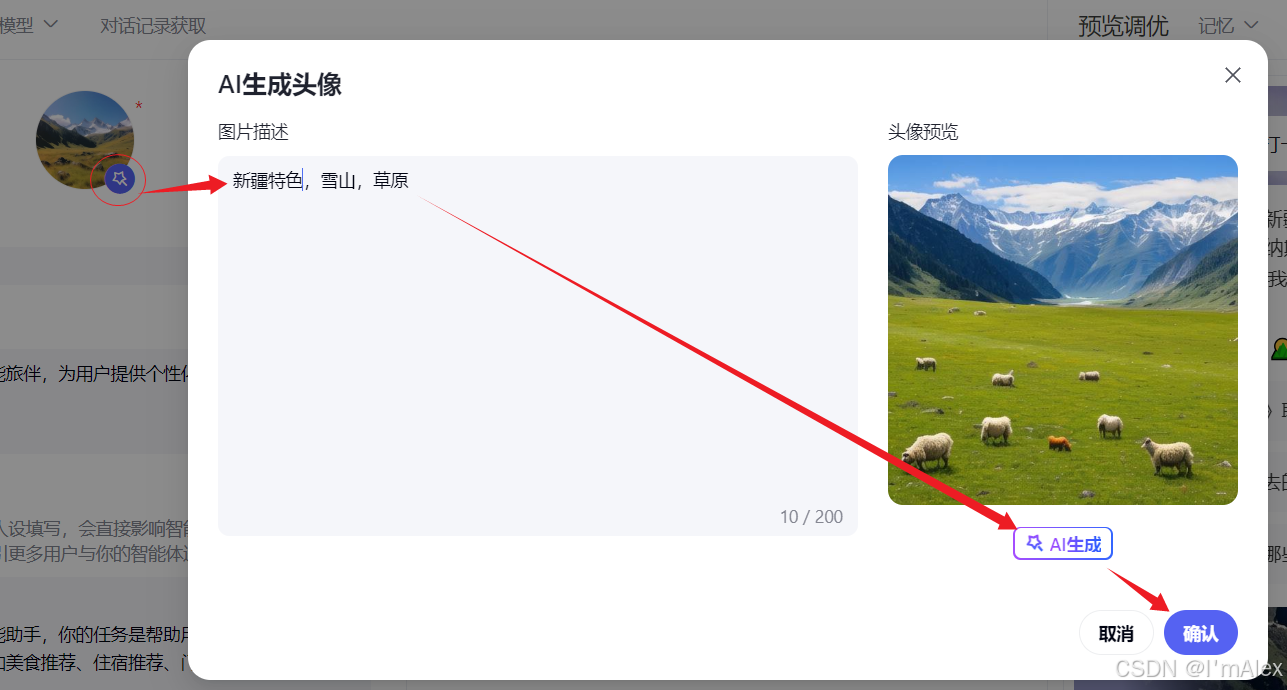This screenshot has height=690, width=1287.
Task: Click the sparkle icon in AI生成 button
Action: tap(1035, 543)
